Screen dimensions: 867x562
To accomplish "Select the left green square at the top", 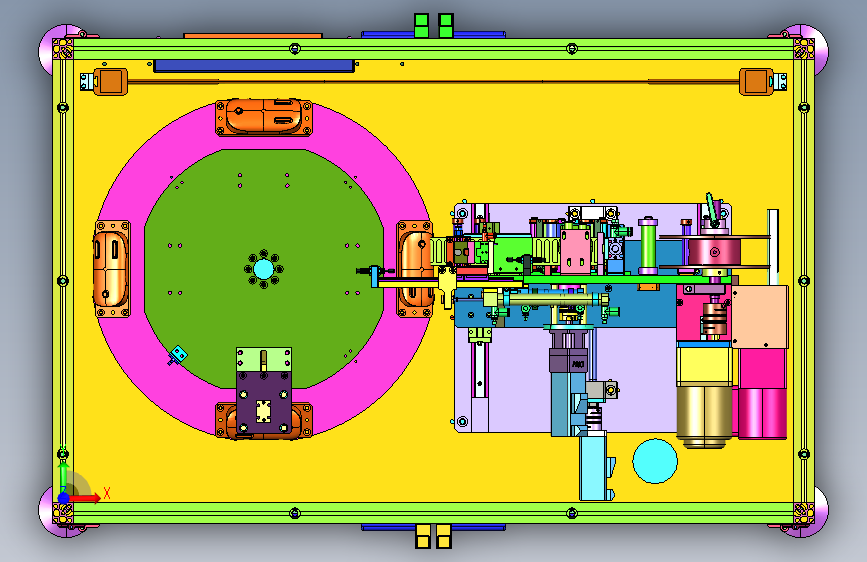I will pos(422,25).
